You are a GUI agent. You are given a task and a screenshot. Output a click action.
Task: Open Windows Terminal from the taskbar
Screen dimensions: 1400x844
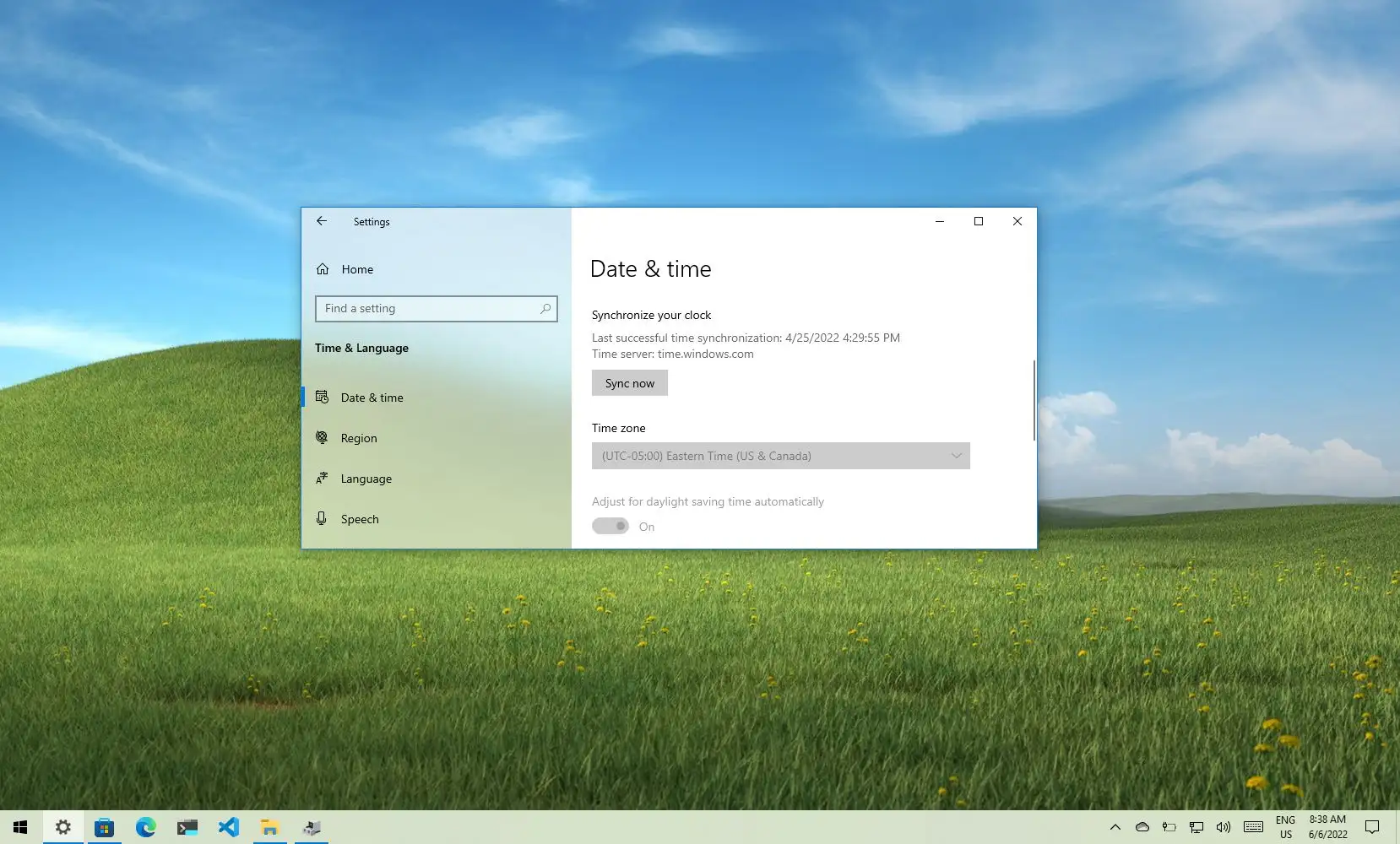(187, 827)
